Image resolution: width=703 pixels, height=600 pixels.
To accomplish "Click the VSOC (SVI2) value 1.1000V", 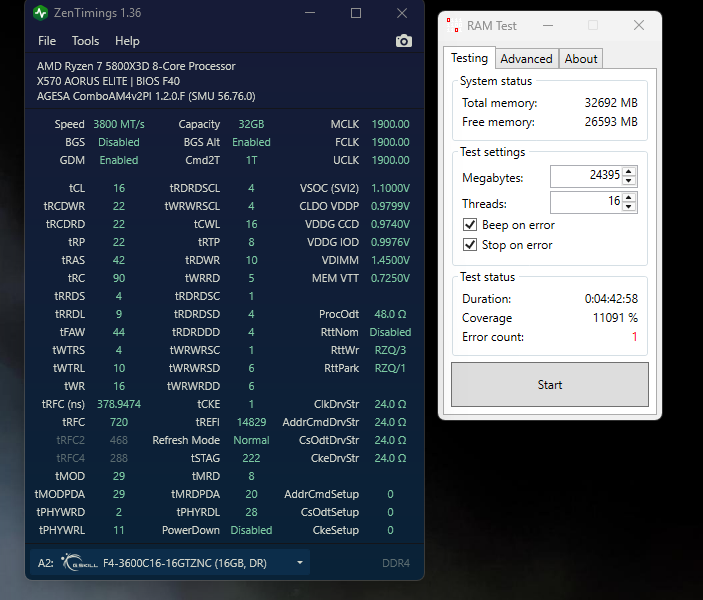I will click(390, 188).
